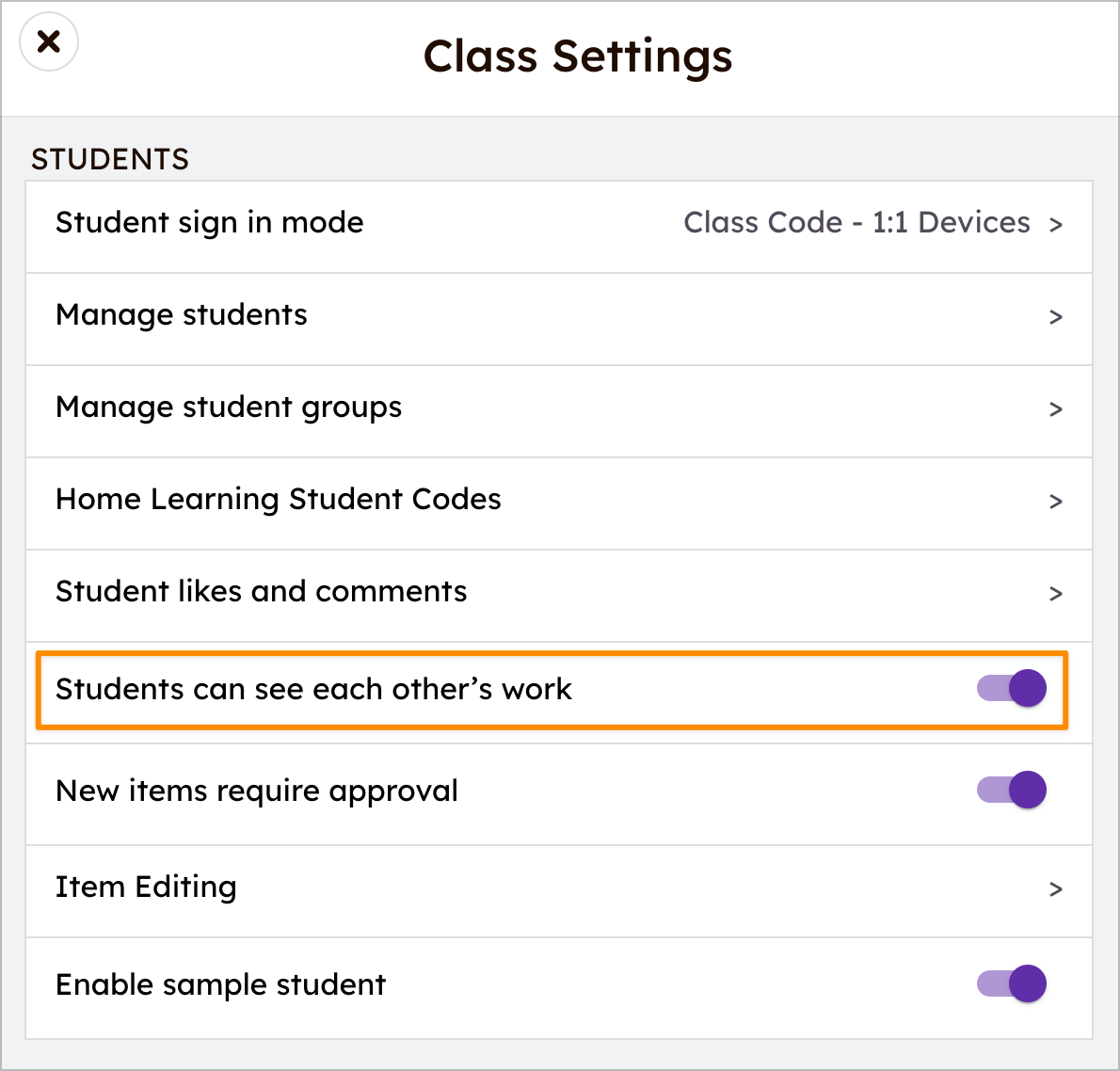The image size is (1120, 1071).
Task: Close the Class Settings dialog
Action: [x=48, y=41]
